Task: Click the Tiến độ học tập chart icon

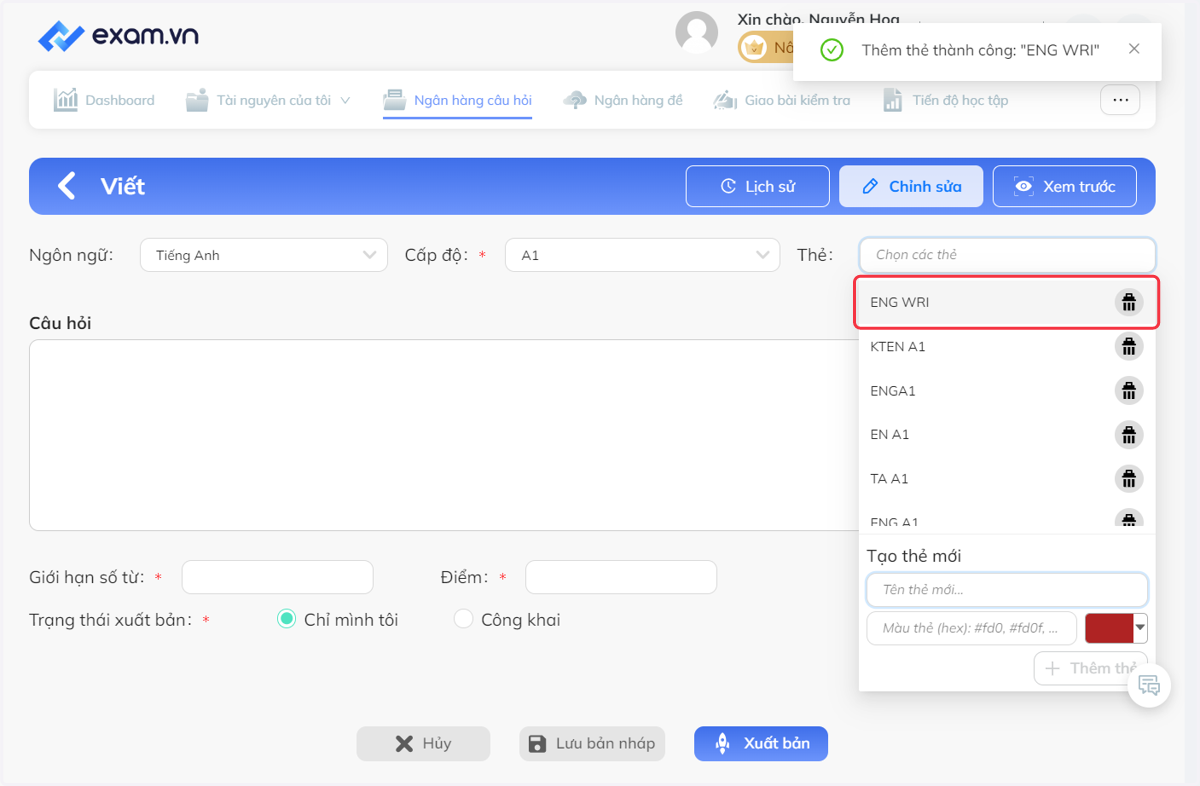Action: (x=893, y=100)
